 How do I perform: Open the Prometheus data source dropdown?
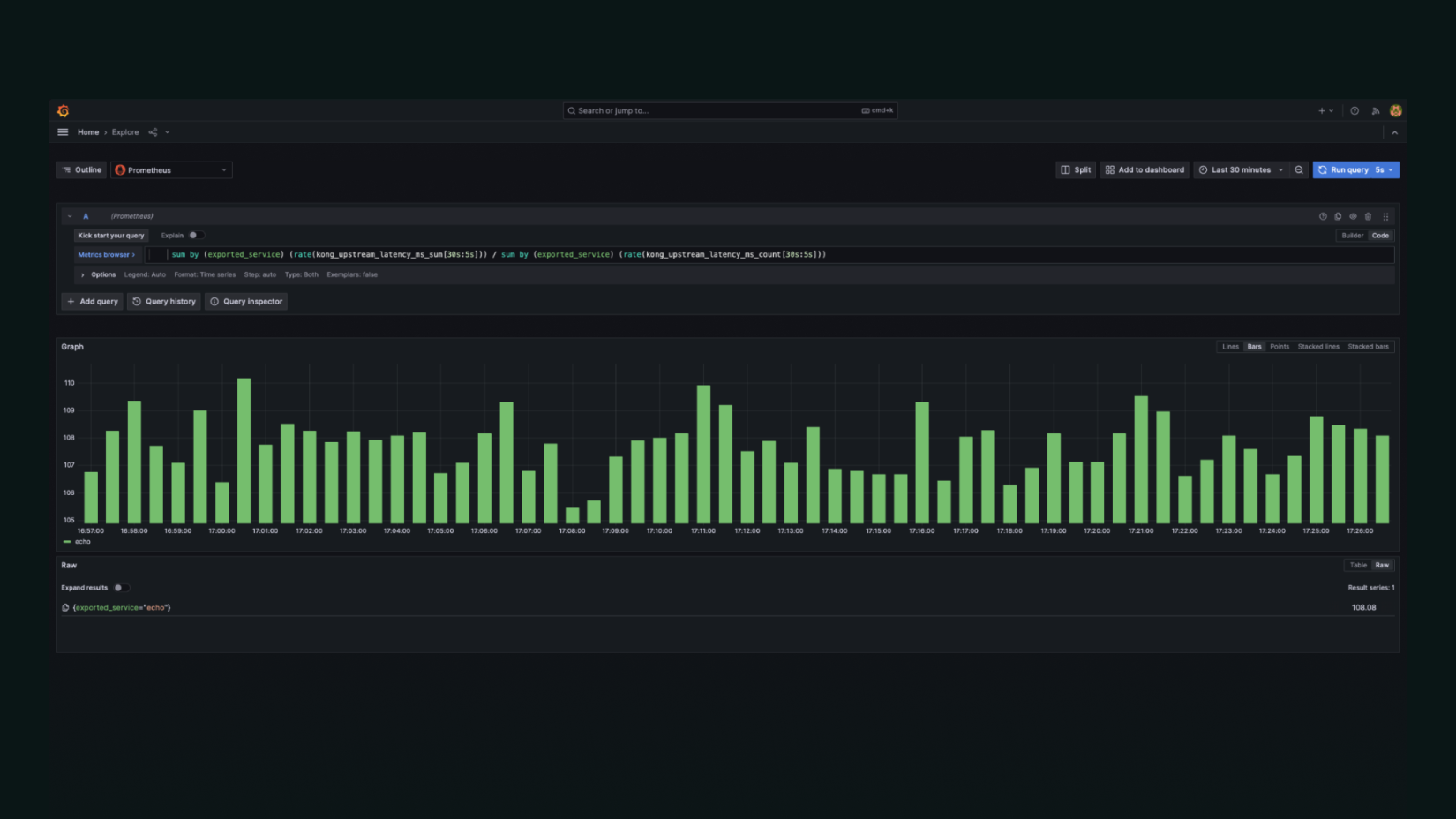171,170
